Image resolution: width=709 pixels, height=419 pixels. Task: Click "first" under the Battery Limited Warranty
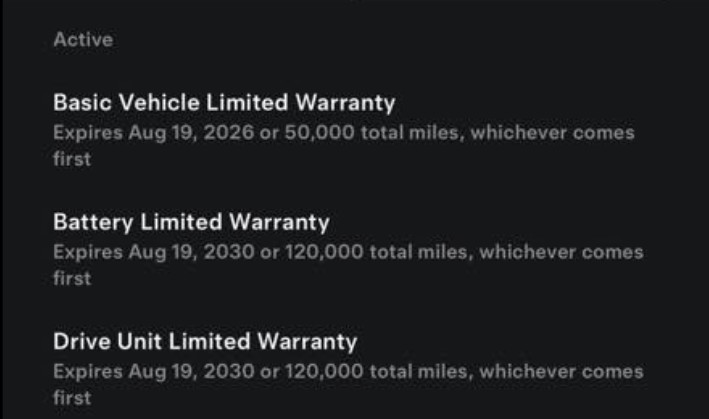pos(71,278)
